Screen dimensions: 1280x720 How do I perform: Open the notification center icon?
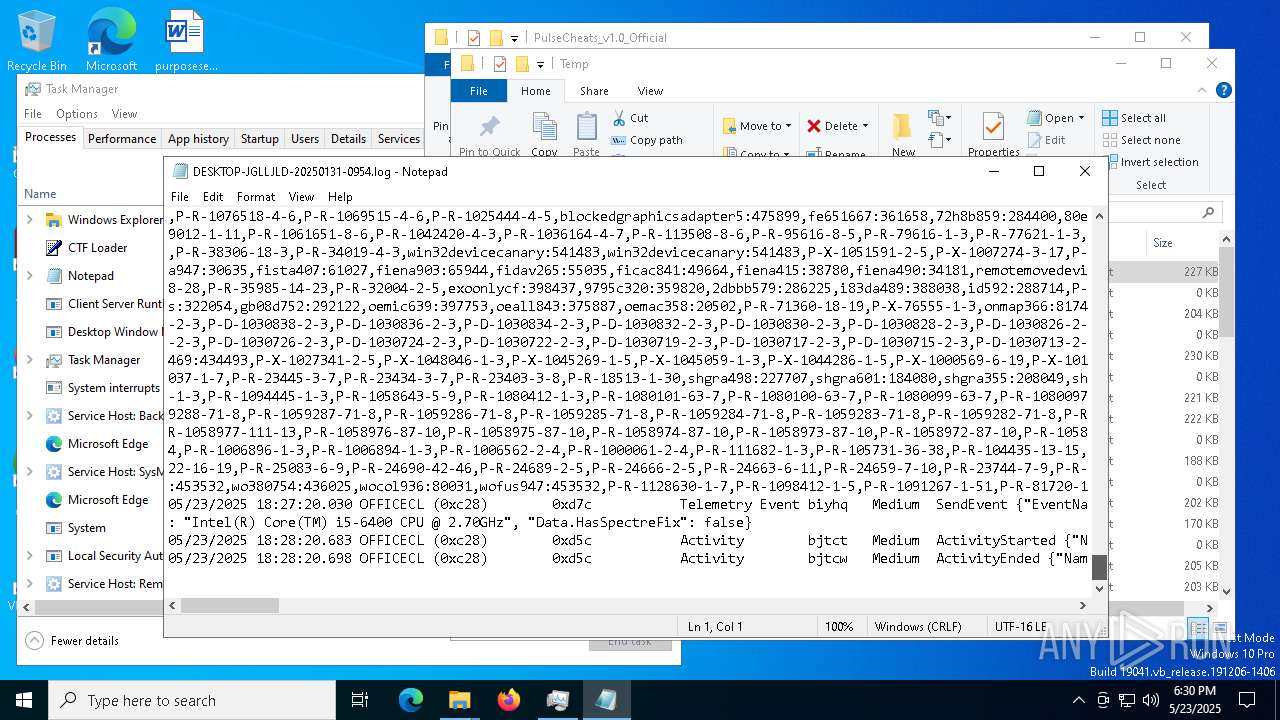tap(1247, 700)
